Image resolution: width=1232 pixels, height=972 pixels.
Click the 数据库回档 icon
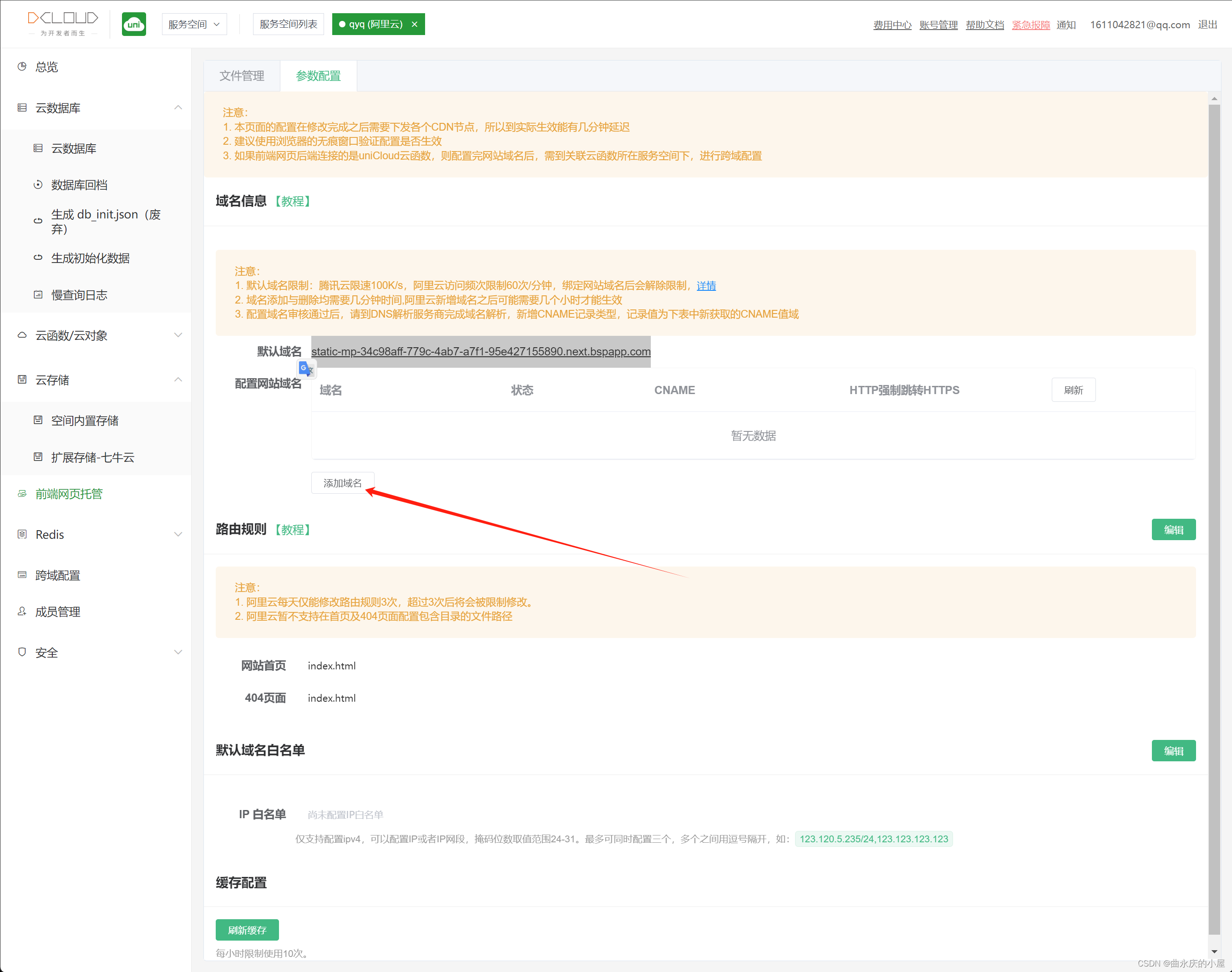[38, 184]
